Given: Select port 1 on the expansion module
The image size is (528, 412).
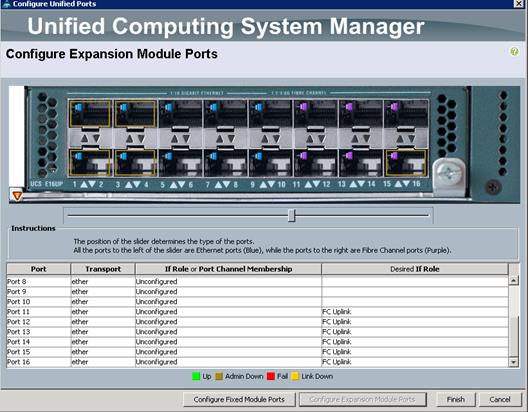Looking at the screenshot, I should tap(90, 113).
